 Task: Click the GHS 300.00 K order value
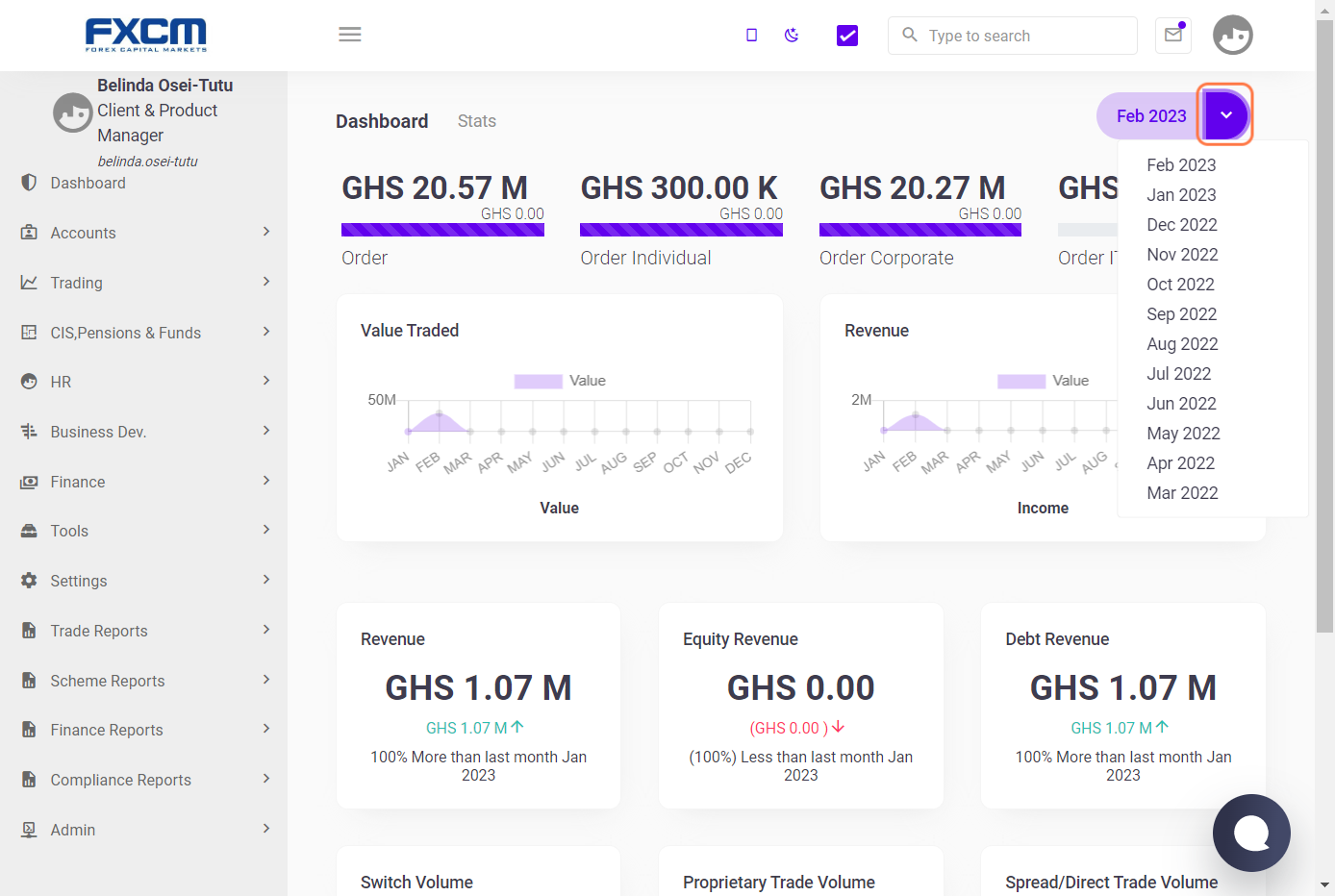pos(679,187)
